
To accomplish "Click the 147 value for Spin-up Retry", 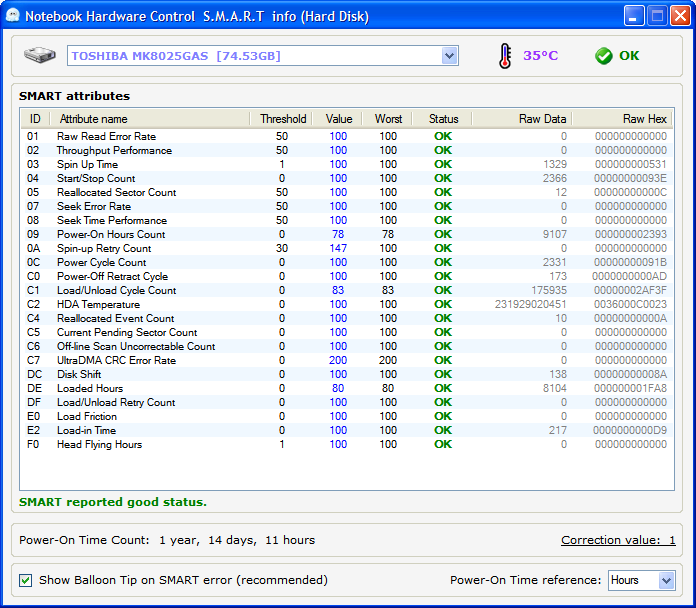I will 338,248.
